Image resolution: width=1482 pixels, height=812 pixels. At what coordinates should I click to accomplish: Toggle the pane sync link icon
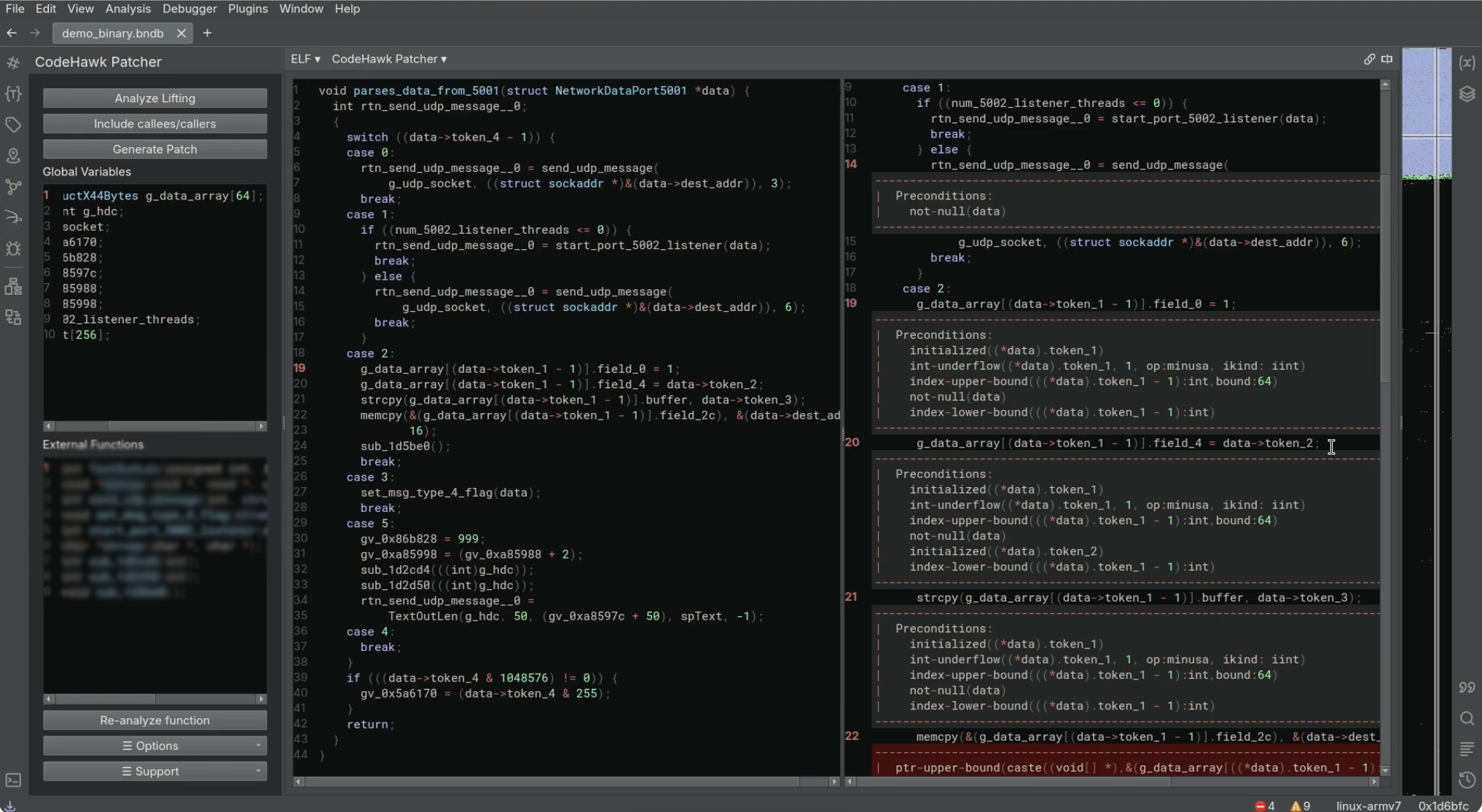(1369, 59)
